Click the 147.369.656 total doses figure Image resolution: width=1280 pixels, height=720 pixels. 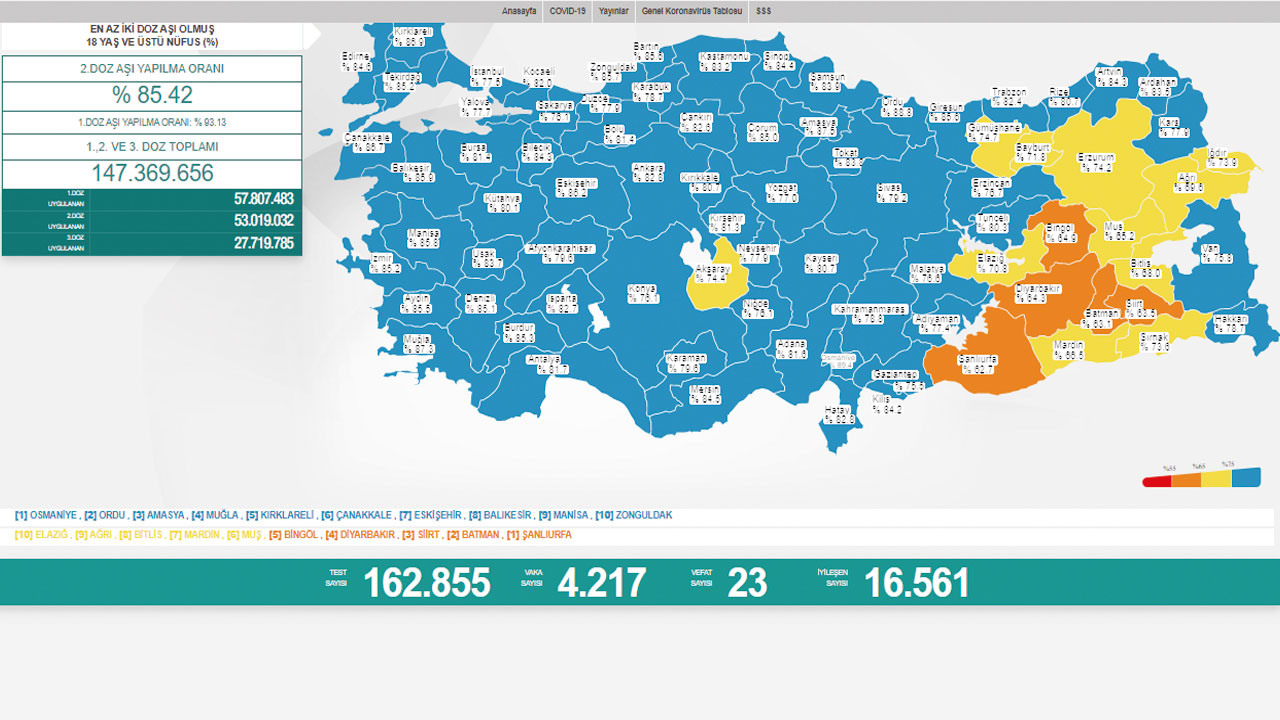[152, 173]
